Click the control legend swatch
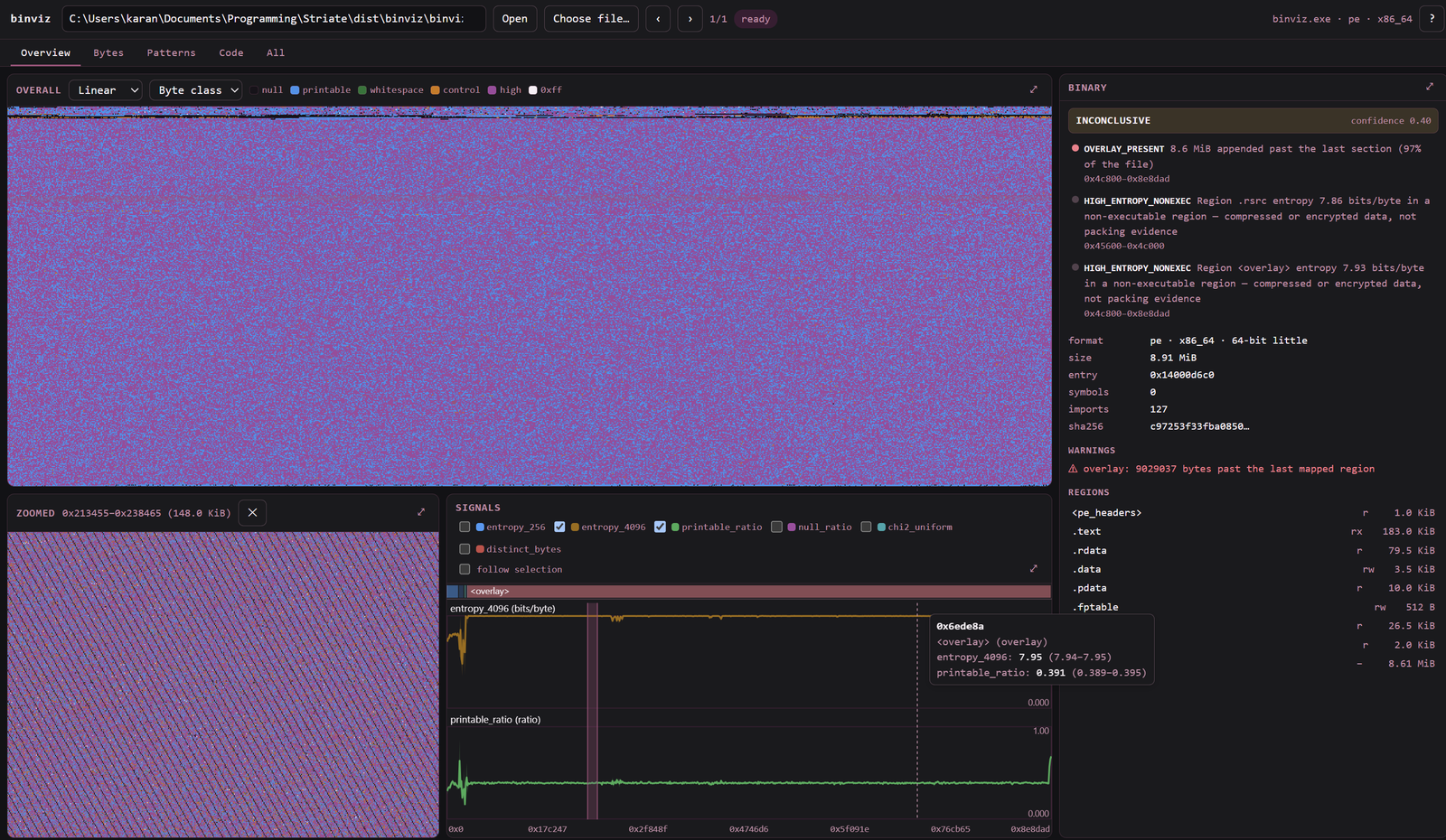The width and height of the screenshot is (1446, 840). tap(436, 90)
